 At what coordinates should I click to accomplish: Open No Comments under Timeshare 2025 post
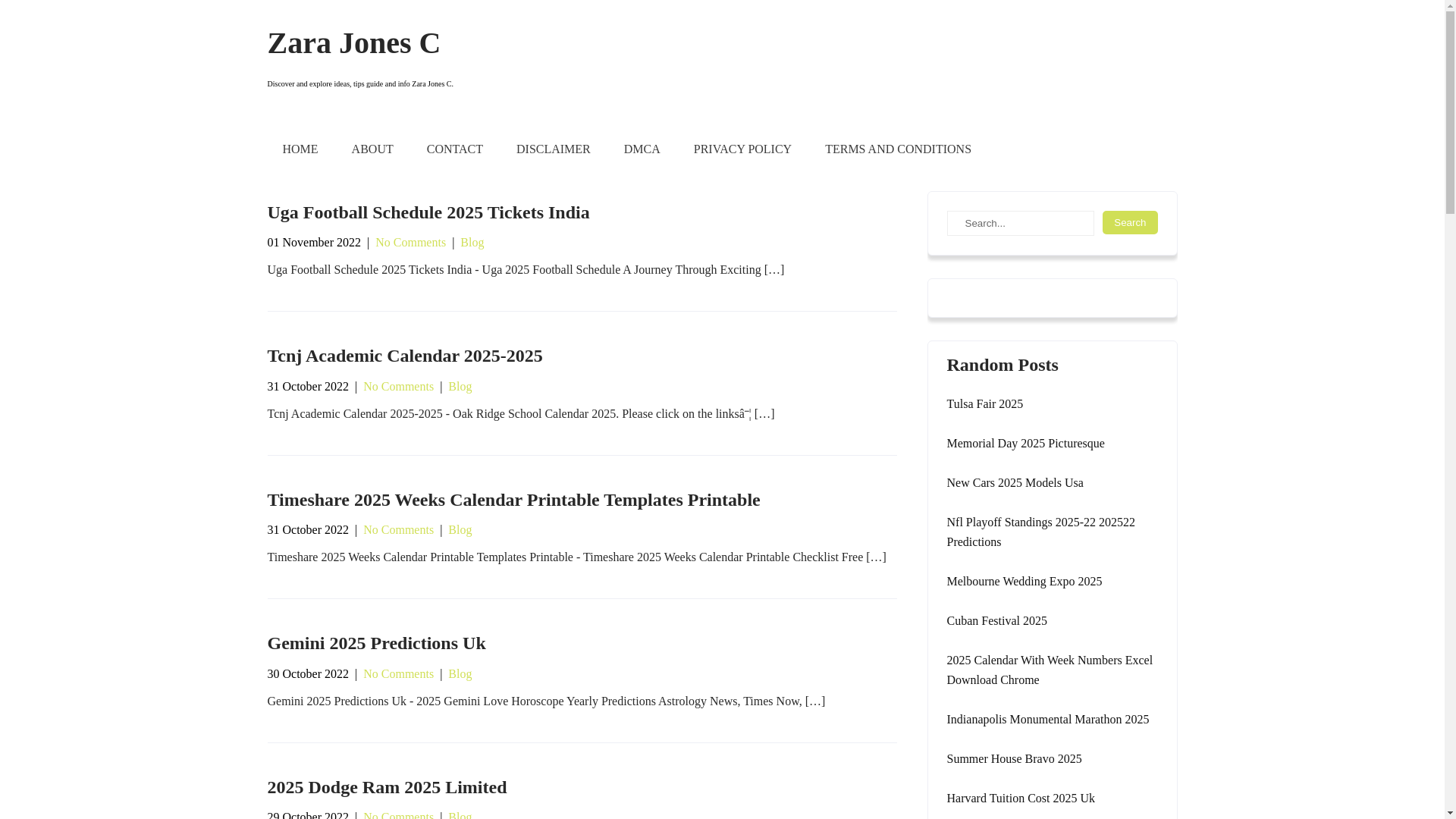point(398,530)
